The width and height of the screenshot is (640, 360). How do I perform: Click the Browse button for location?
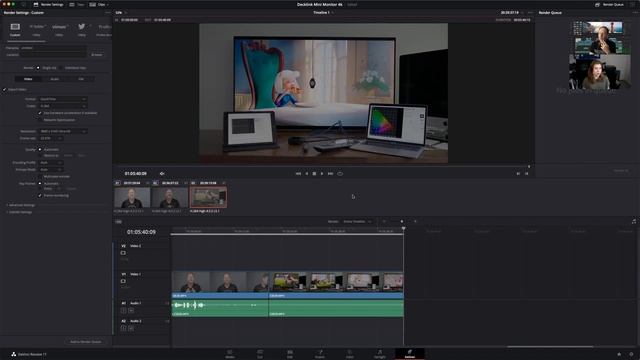point(97,55)
